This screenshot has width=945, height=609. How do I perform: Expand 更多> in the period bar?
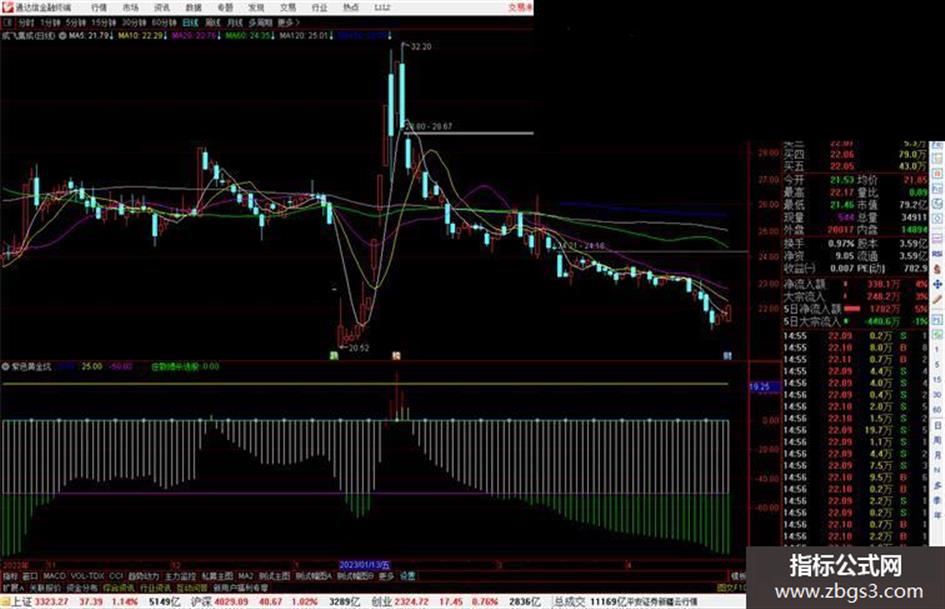click(288, 22)
